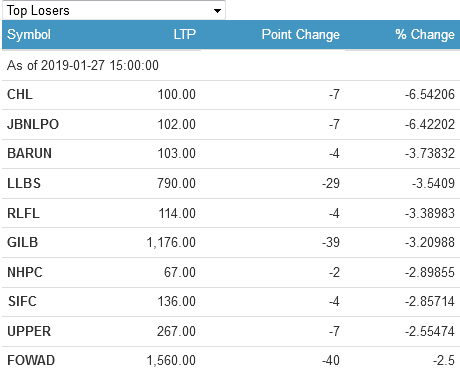Select the FOWAD symbol
This screenshot has width=460, height=373.
tap(31, 361)
